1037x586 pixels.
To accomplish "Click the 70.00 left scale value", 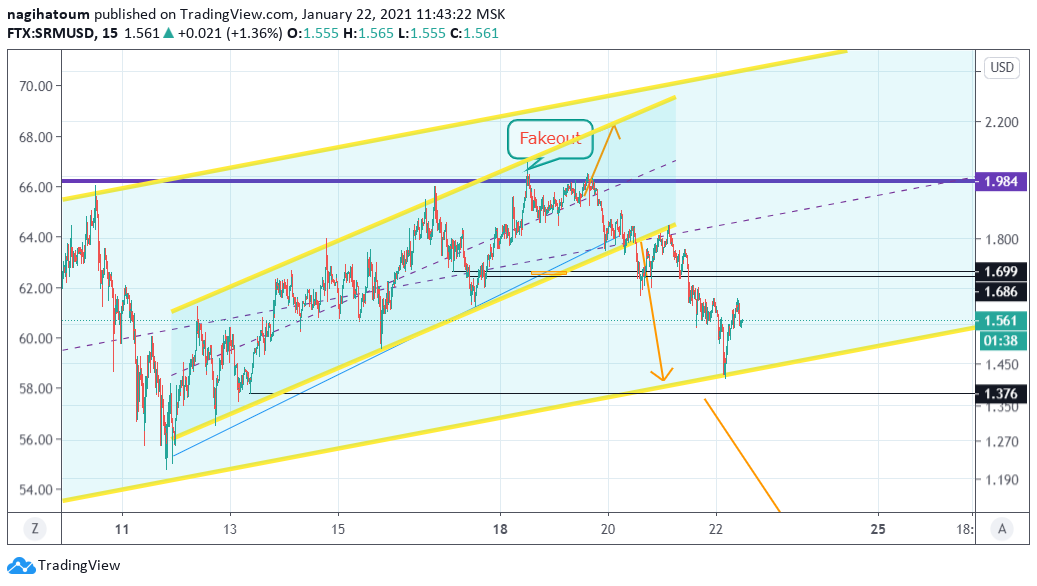I will pyautogui.click(x=36, y=86).
